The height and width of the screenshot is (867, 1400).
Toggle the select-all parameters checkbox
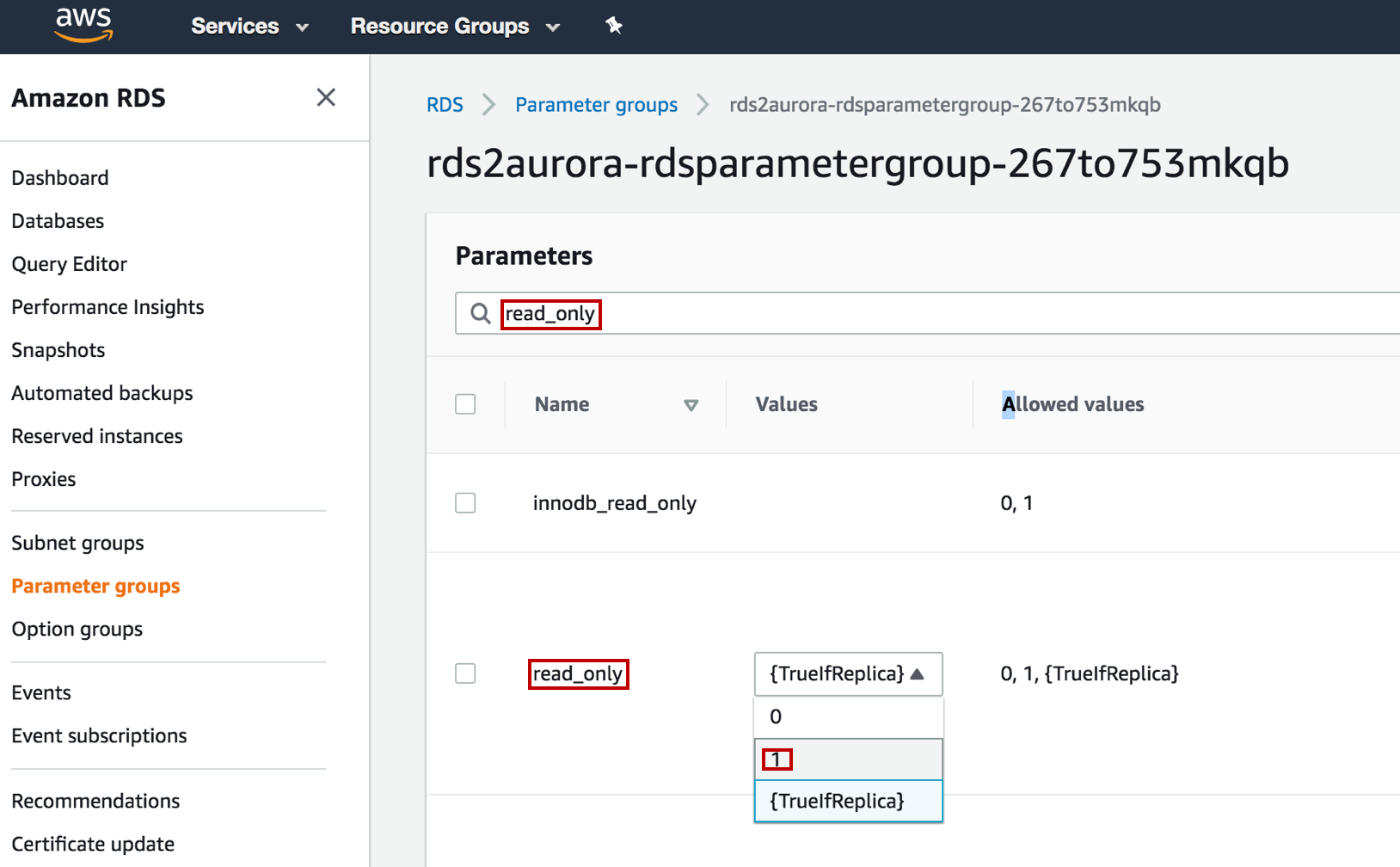465,404
